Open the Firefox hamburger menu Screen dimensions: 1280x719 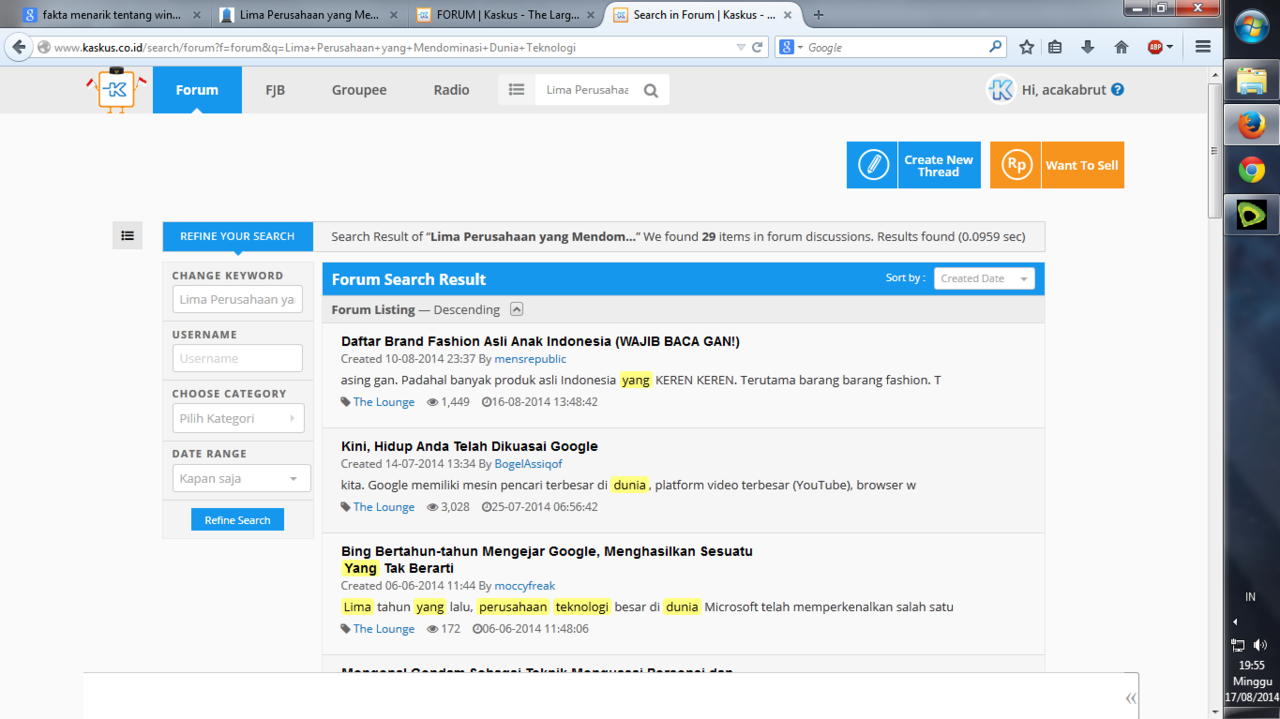click(1203, 47)
